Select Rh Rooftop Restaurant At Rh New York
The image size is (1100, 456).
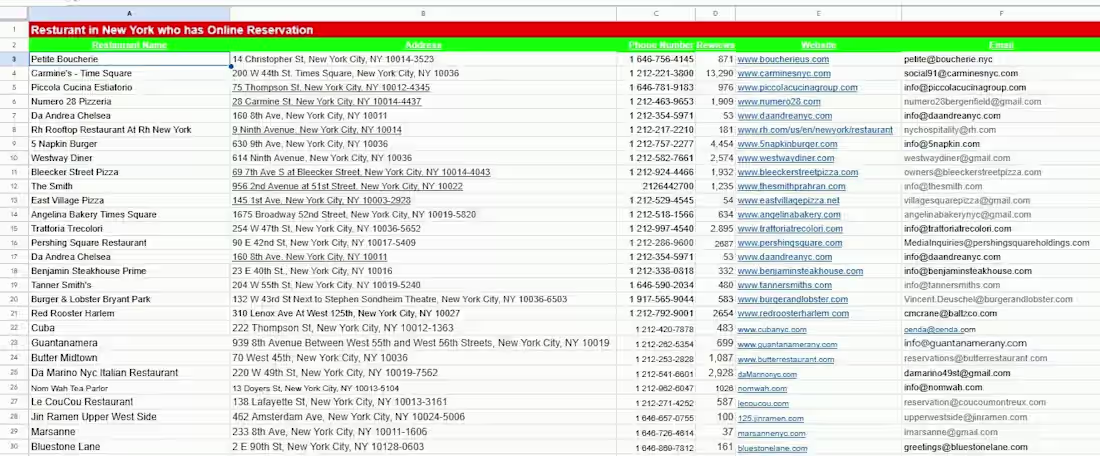[x=129, y=130]
